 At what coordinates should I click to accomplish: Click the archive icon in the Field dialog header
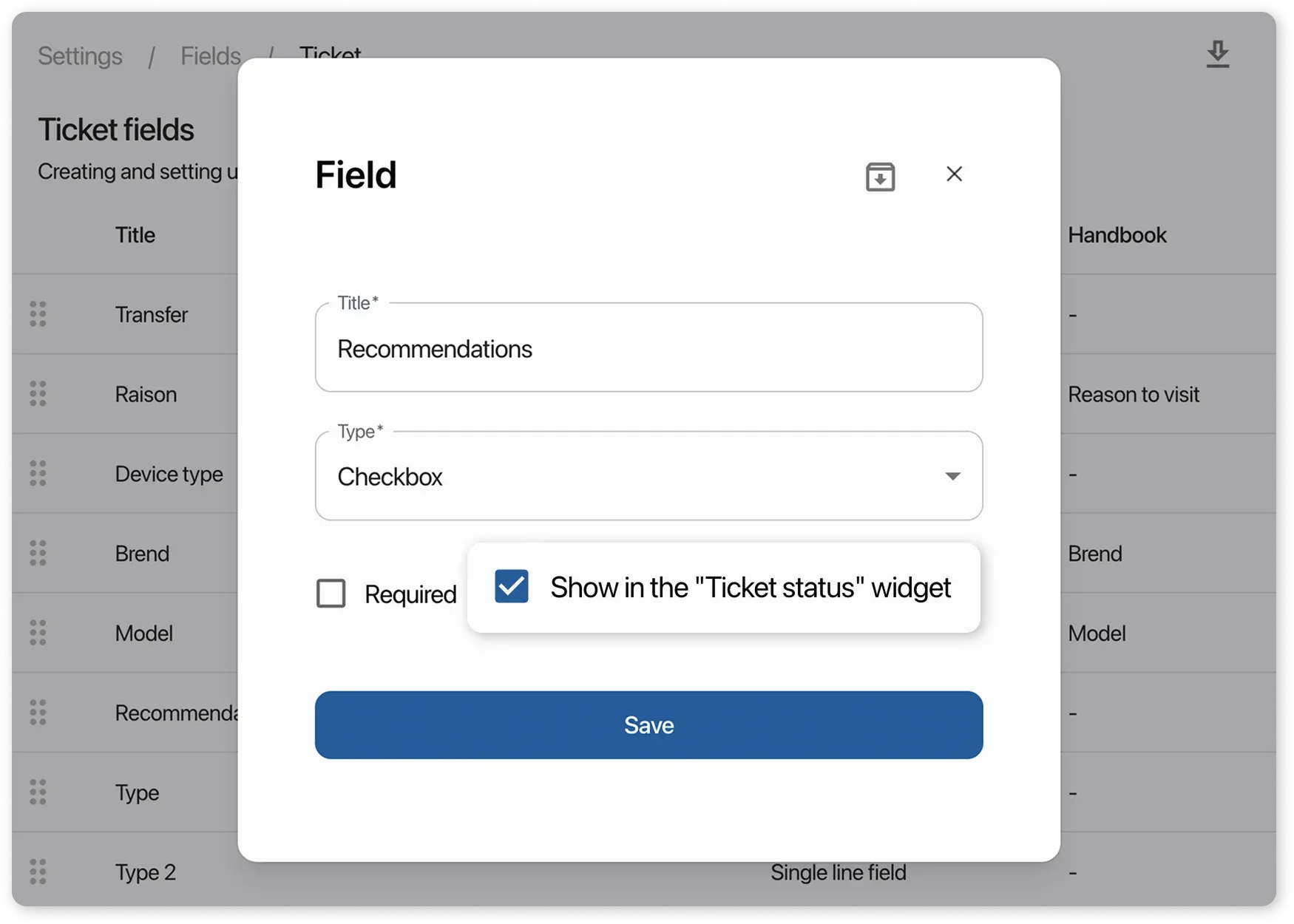(880, 175)
